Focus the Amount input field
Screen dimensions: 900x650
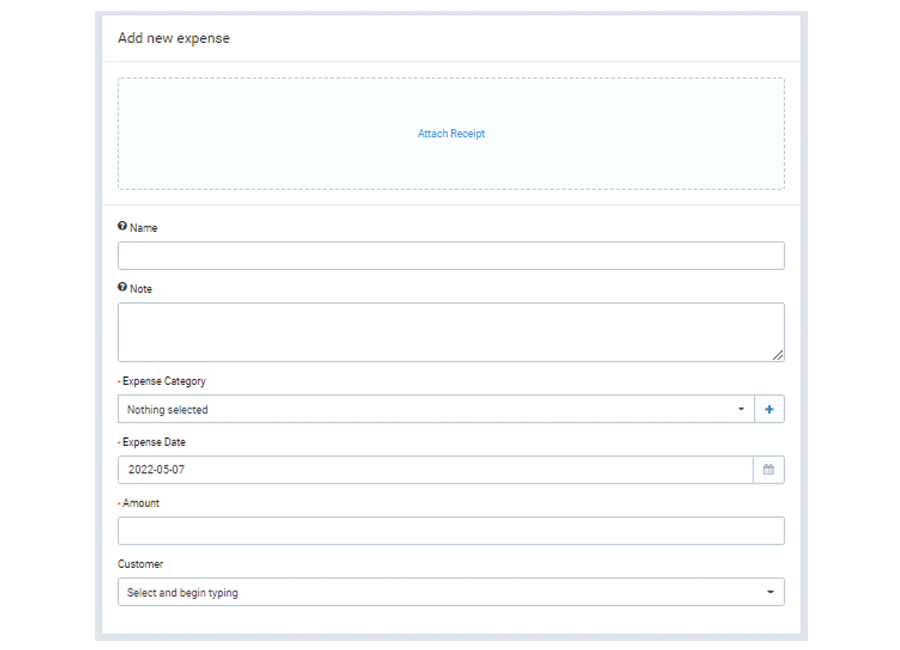tap(451, 531)
